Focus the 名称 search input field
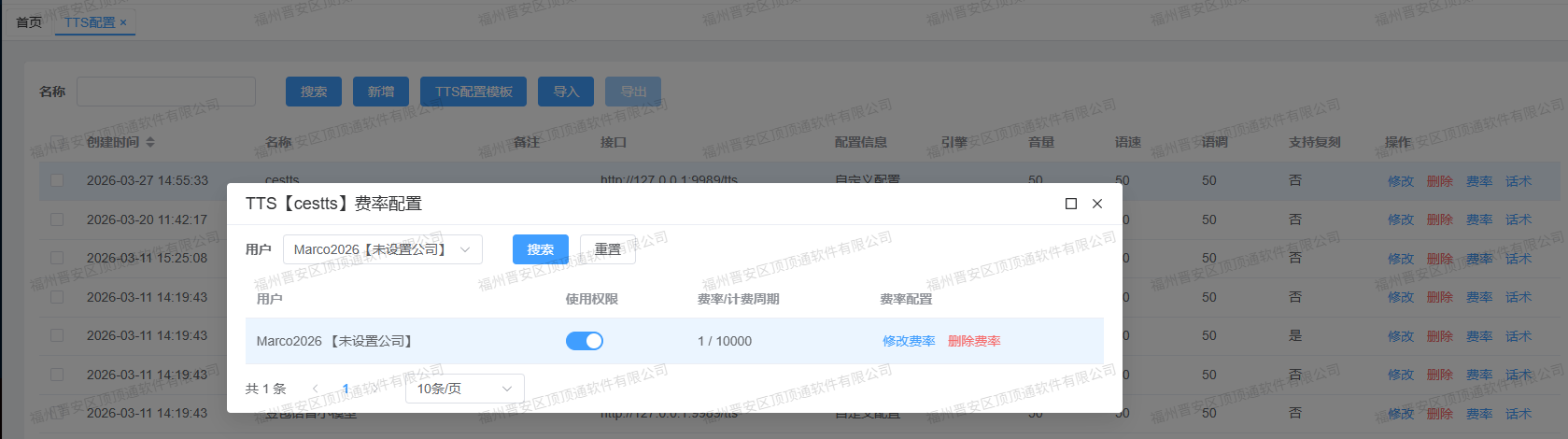The image size is (1568, 439). [166, 92]
